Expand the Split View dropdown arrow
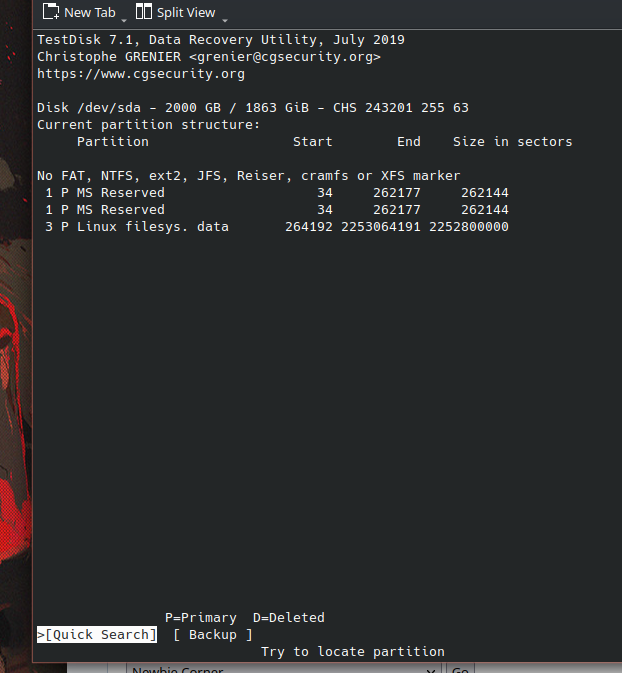Screen dimensions: 622x673 coord(223,18)
